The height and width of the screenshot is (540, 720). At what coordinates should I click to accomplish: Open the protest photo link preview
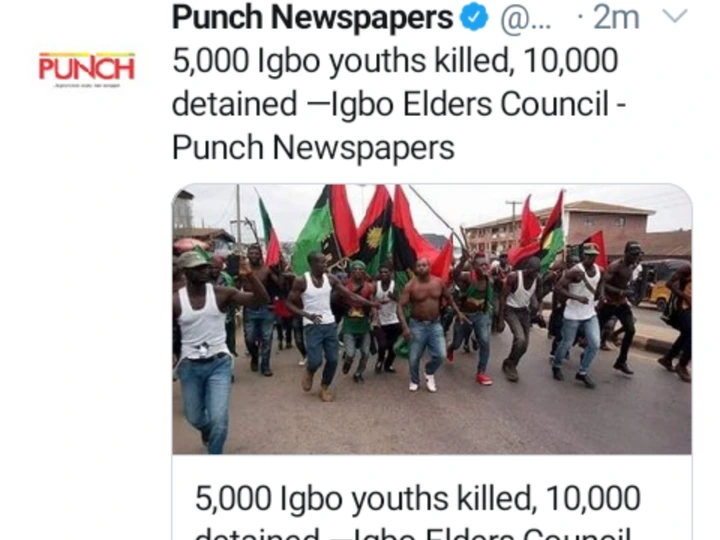coord(432,319)
